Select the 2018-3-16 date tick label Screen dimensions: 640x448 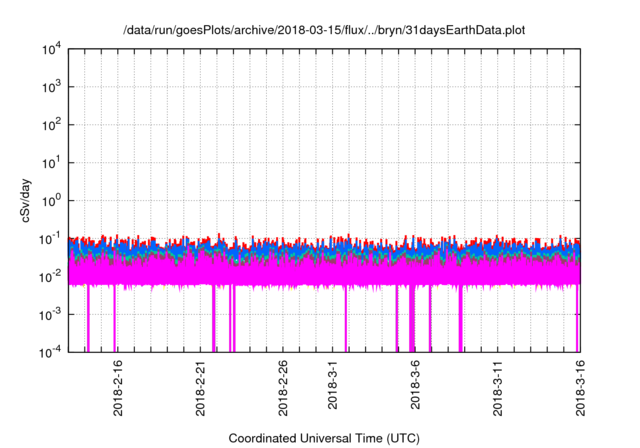pyautogui.click(x=580, y=388)
